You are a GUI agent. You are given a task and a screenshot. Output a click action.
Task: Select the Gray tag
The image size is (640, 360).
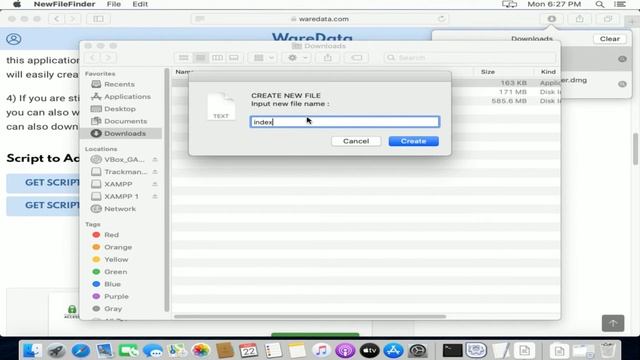point(113,309)
